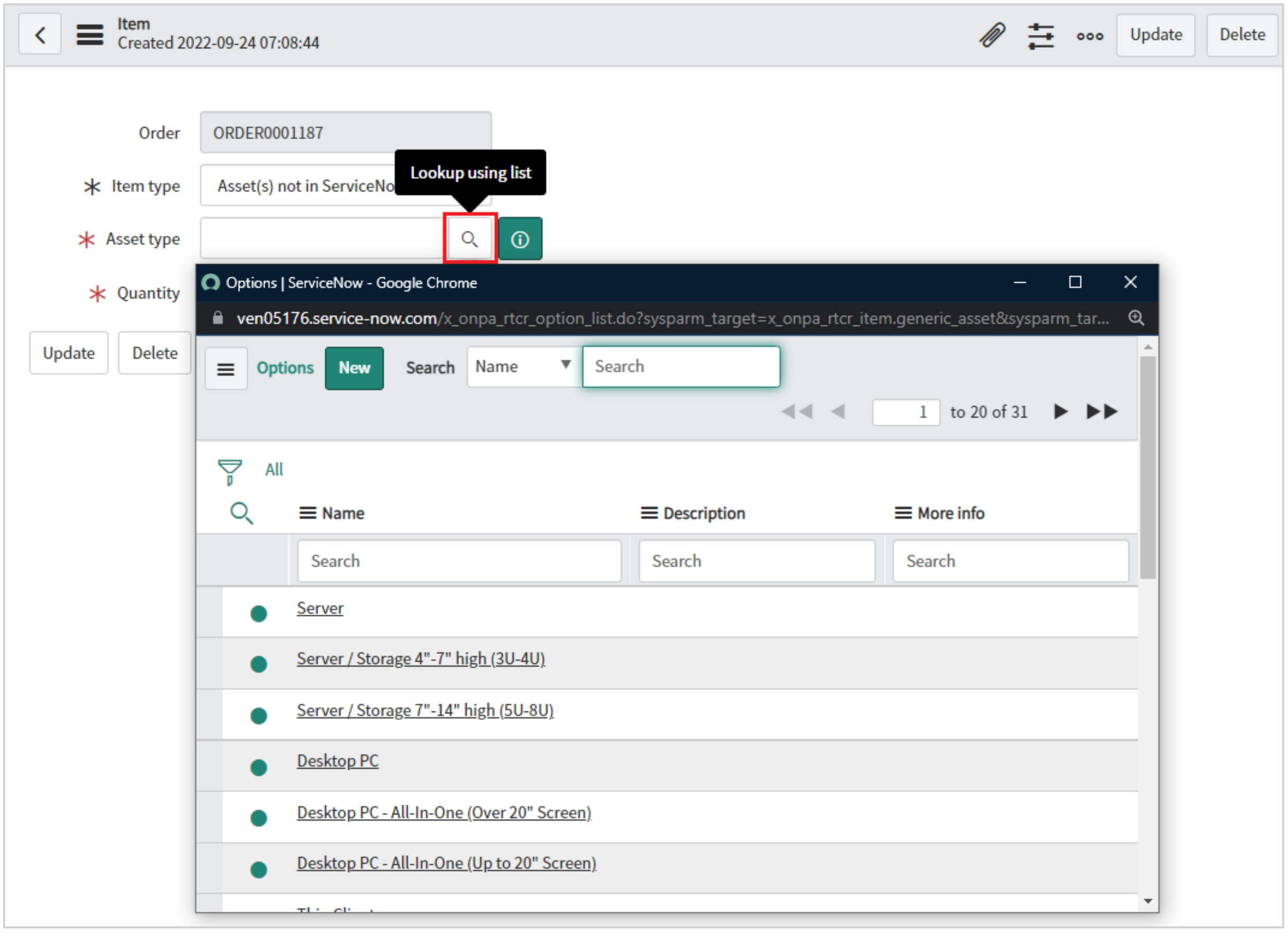Image resolution: width=1288 pixels, height=935 pixels.
Task: Click the page number field
Action: pos(906,412)
